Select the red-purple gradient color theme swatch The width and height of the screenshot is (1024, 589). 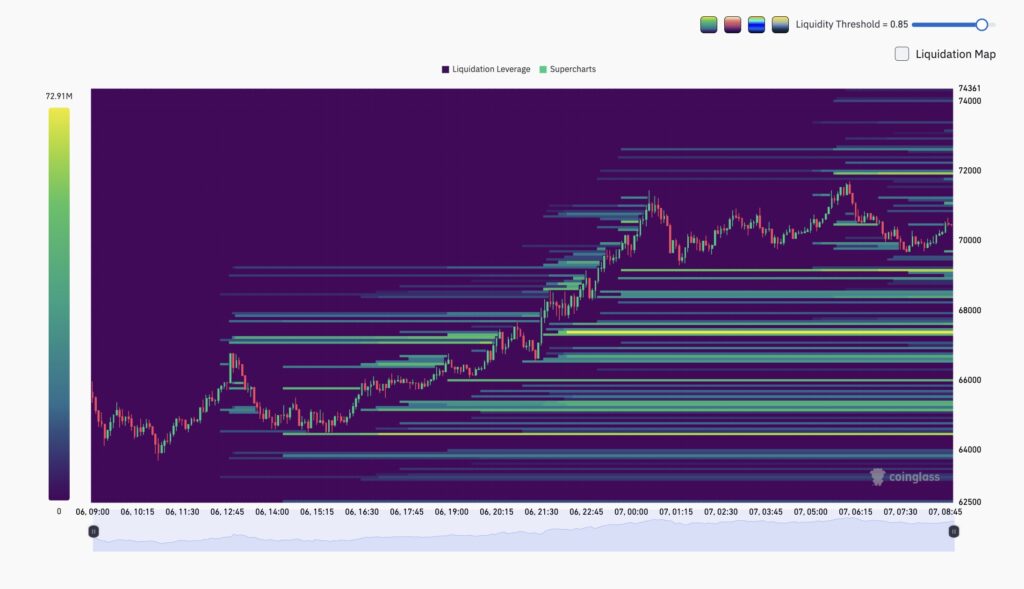click(x=733, y=25)
